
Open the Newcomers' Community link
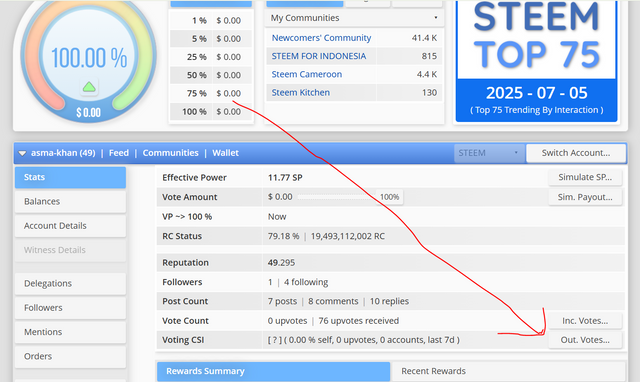tap(321, 38)
